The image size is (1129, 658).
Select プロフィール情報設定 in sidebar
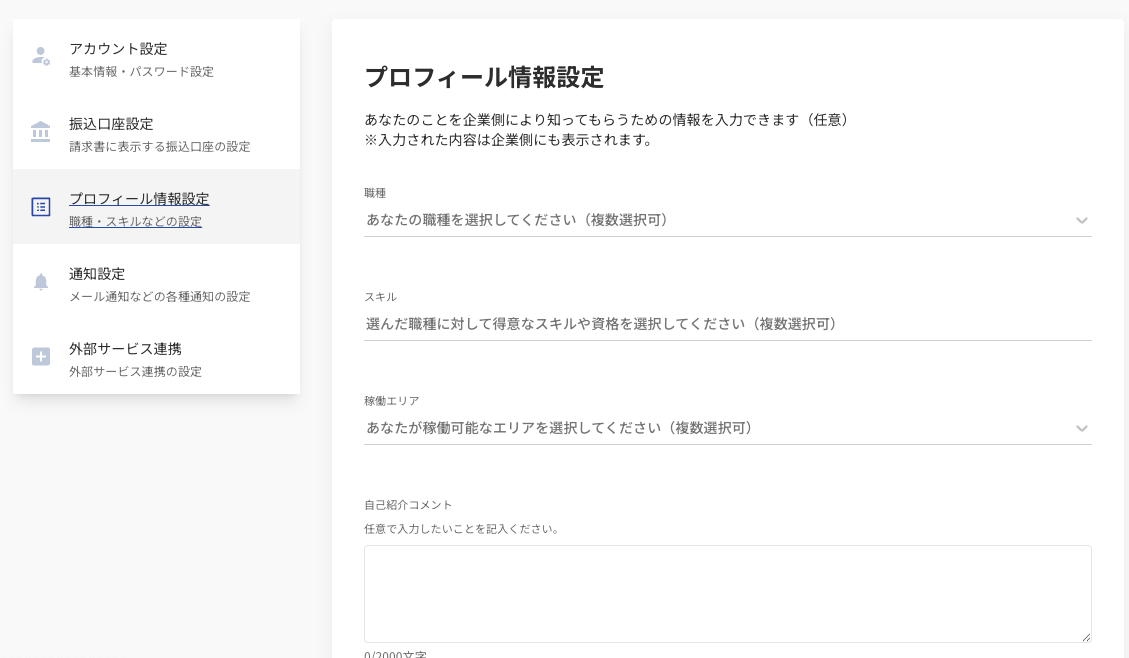(x=139, y=199)
